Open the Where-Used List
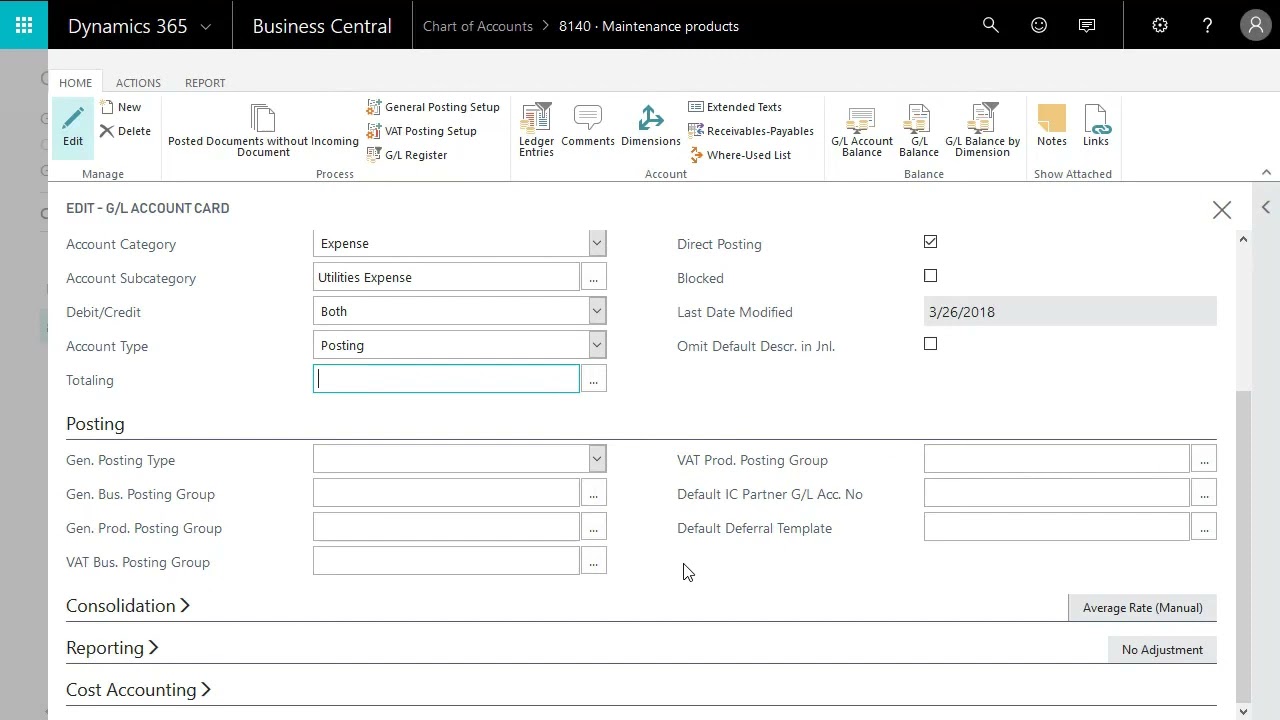The image size is (1280, 720). pyautogui.click(x=740, y=155)
